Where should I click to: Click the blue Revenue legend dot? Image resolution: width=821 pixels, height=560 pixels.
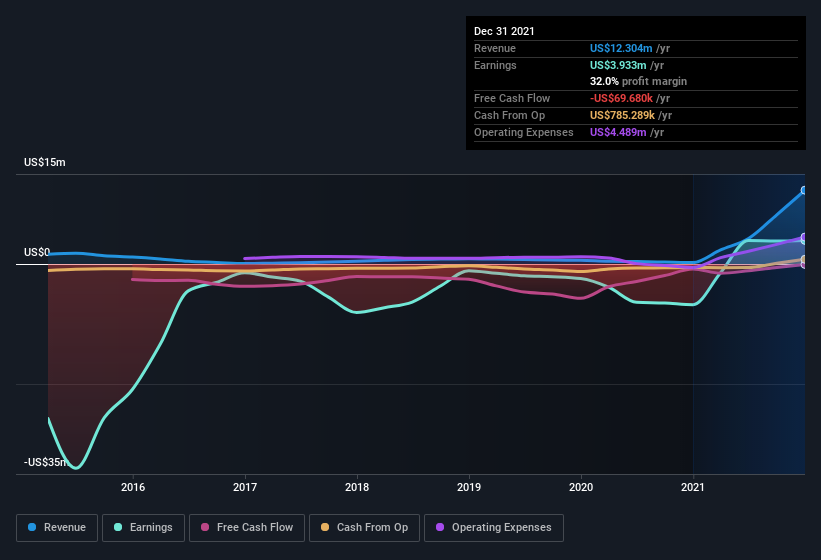point(32,527)
